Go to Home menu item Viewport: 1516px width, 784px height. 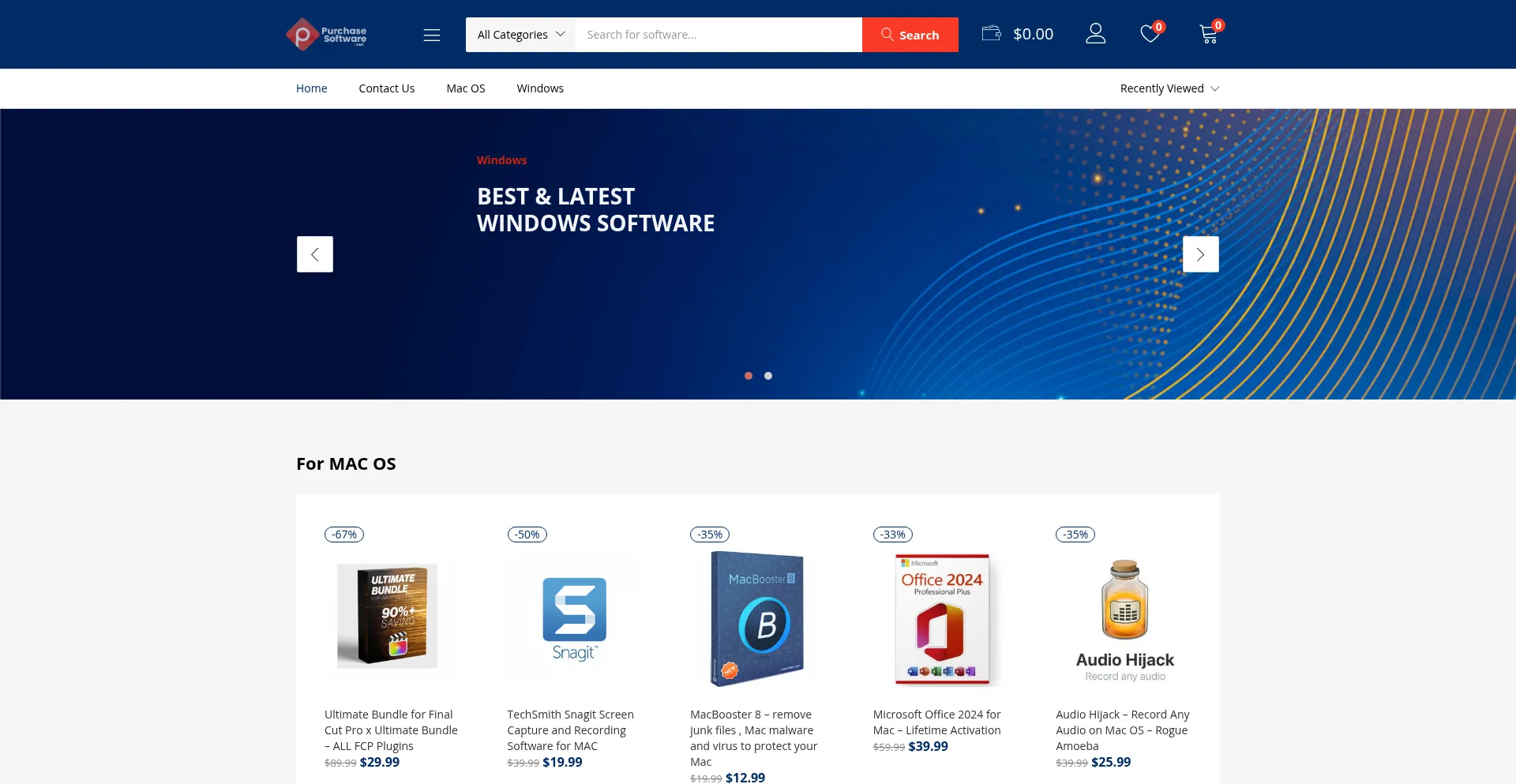[312, 88]
